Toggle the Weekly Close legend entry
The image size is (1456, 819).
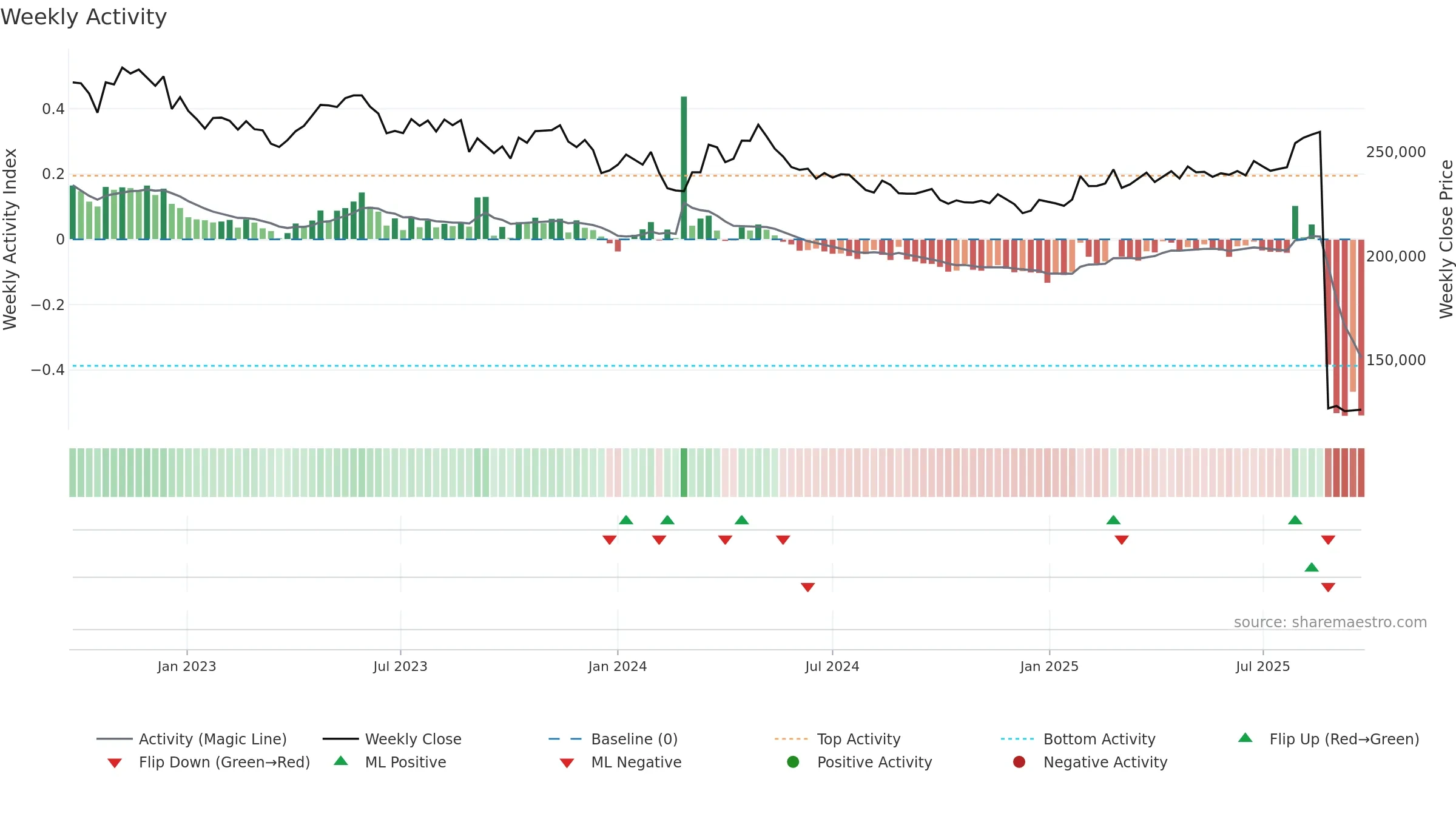392,739
